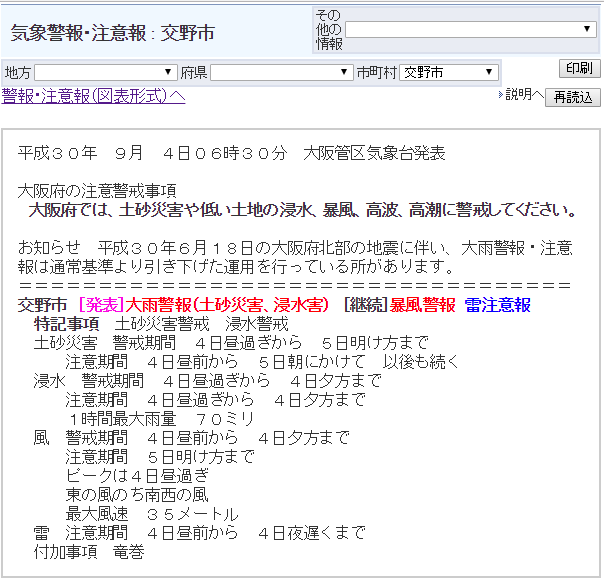Click the 大阪管区気象台発表 issue line
604x583 pixels.
pos(232,154)
